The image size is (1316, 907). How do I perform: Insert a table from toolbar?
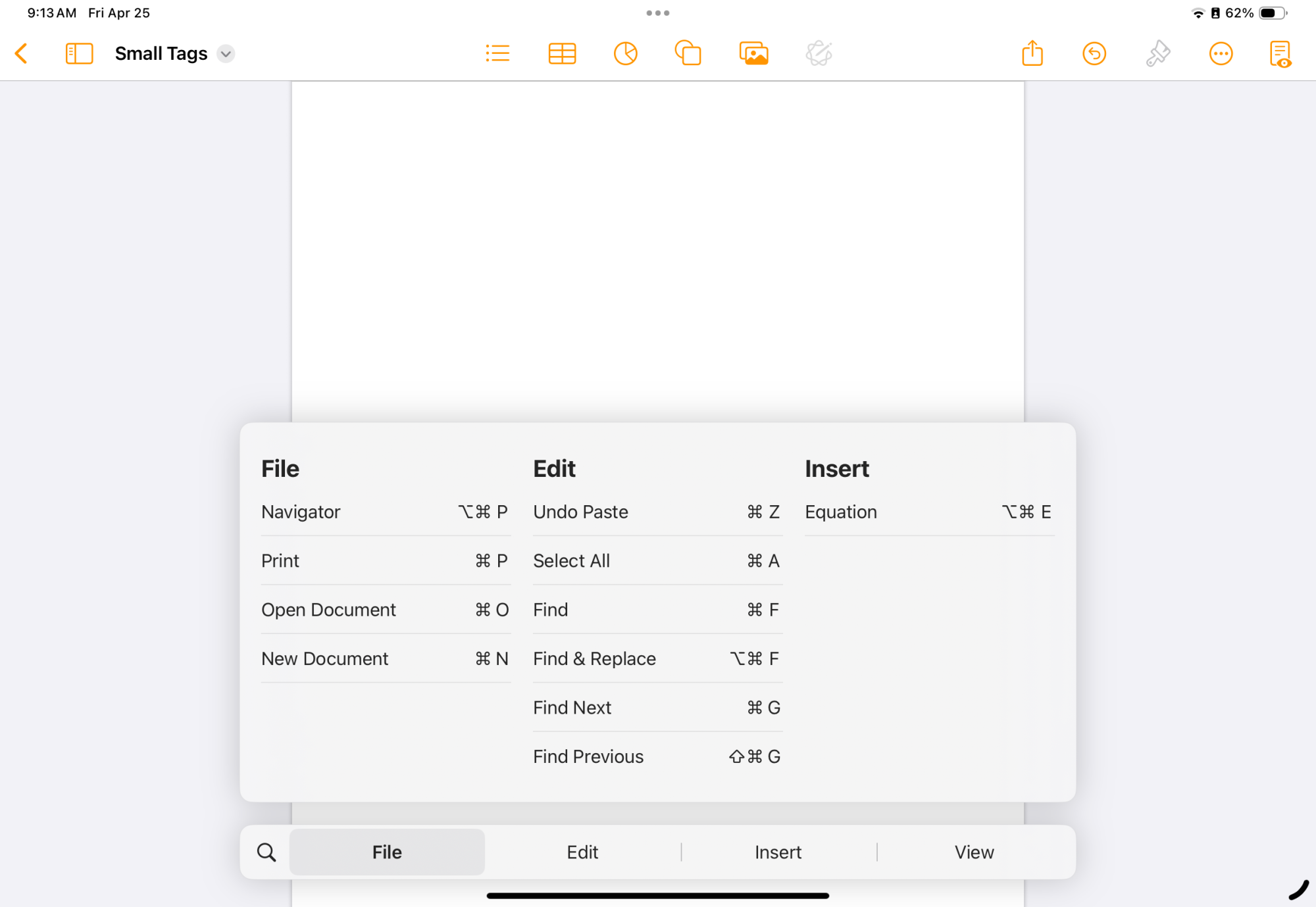pos(562,53)
